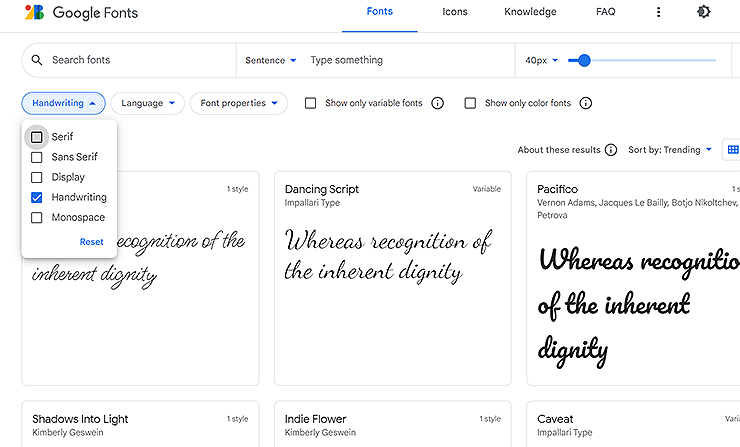Screen dimensions: 740x447
Task: Click the Dancing Script preview text
Action: coord(387,256)
